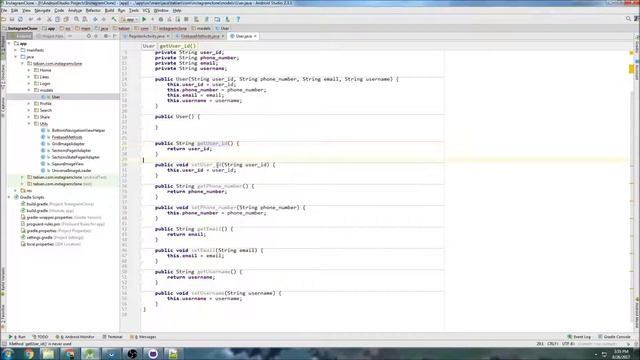Select FirebaseMethods class in project tree
Viewport: 640px width, 360px height.
67,137
